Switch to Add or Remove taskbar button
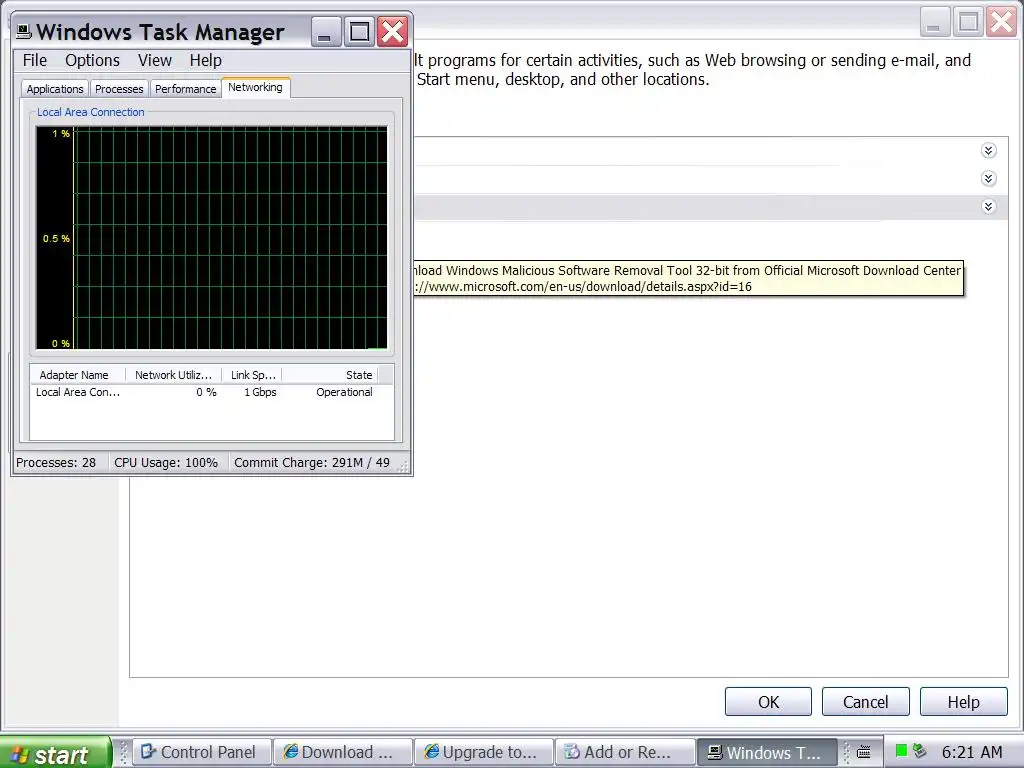Screen dimensions: 1024x768 pos(625,752)
